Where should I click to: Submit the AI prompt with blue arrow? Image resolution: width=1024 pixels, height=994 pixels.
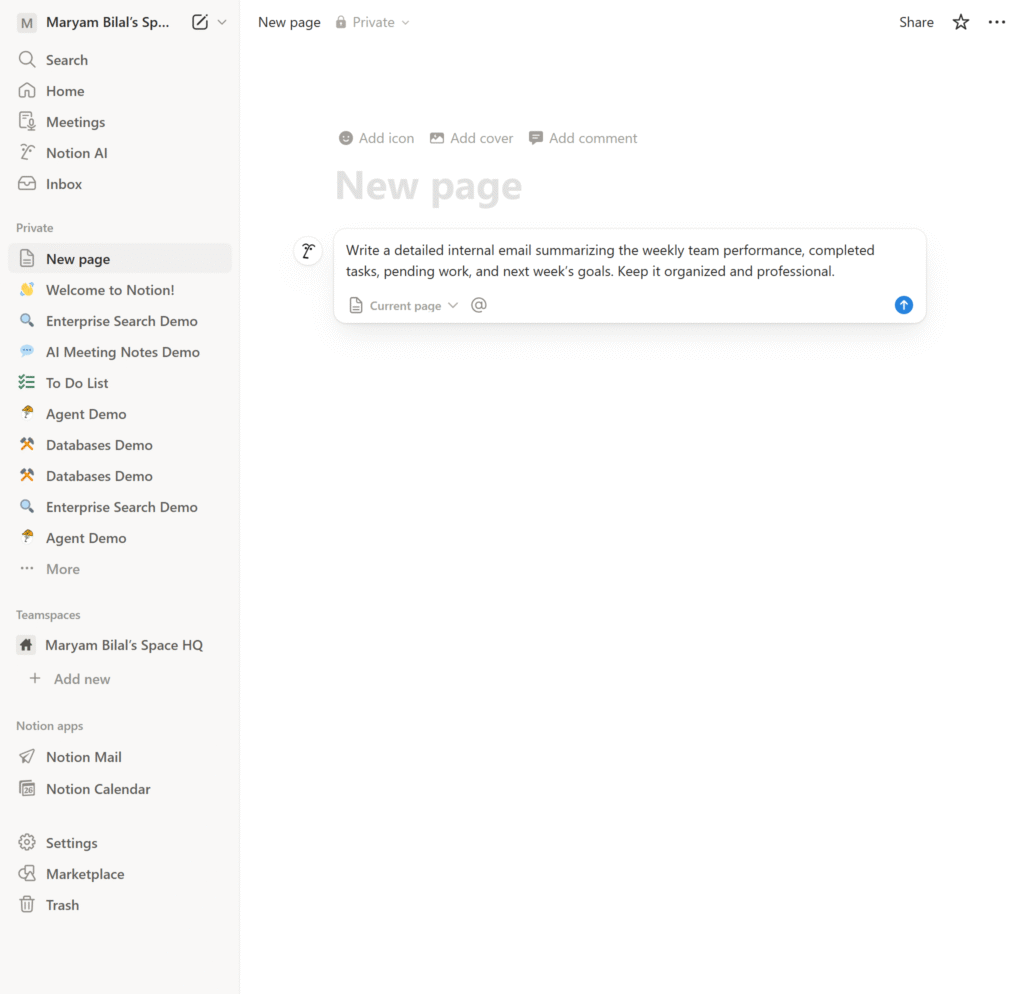pyautogui.click(x=903, y=305)
